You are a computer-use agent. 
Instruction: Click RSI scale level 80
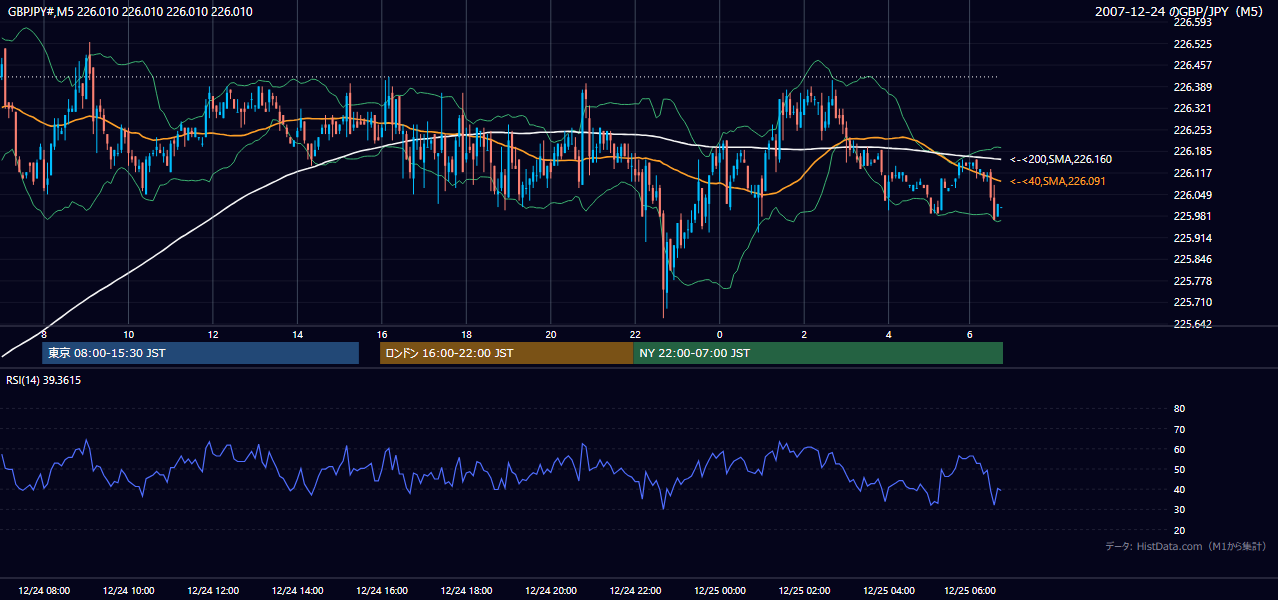1179,409
